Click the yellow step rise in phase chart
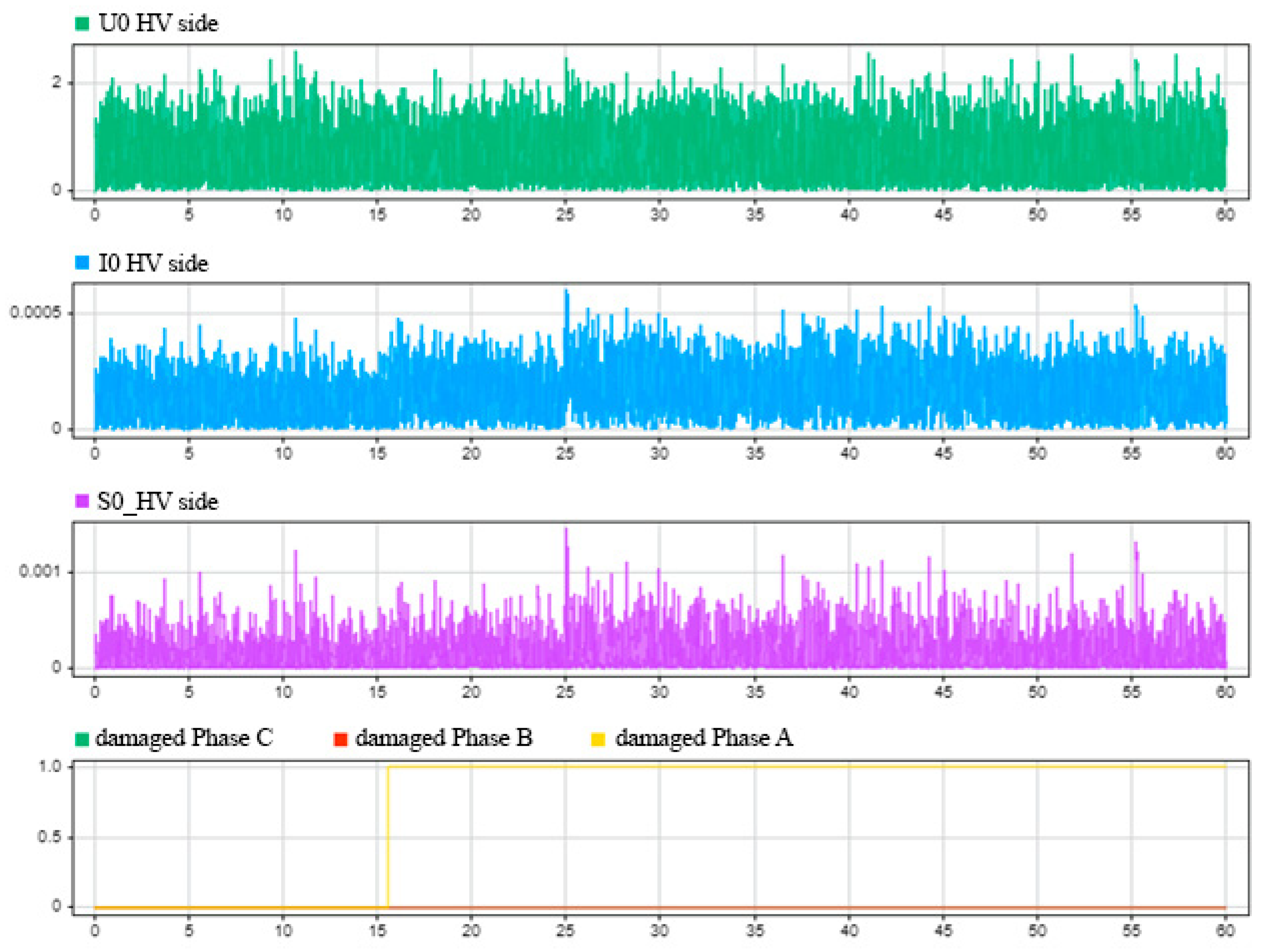The image size is (1265, 952). tap(388, 836)
